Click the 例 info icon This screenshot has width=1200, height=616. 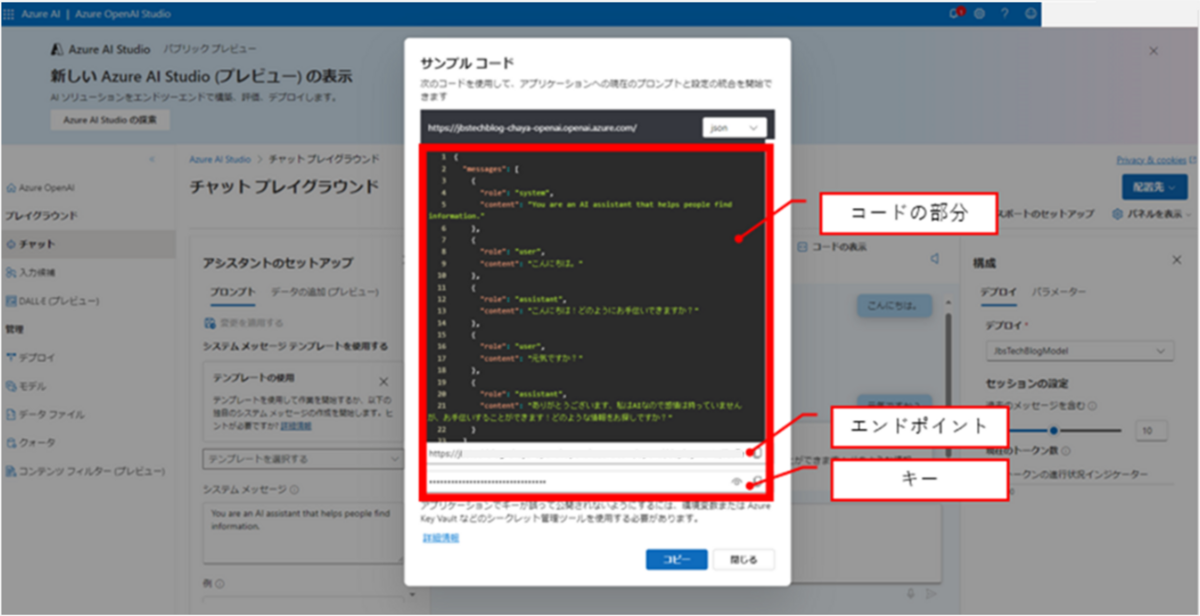click(x=220, y=583)
